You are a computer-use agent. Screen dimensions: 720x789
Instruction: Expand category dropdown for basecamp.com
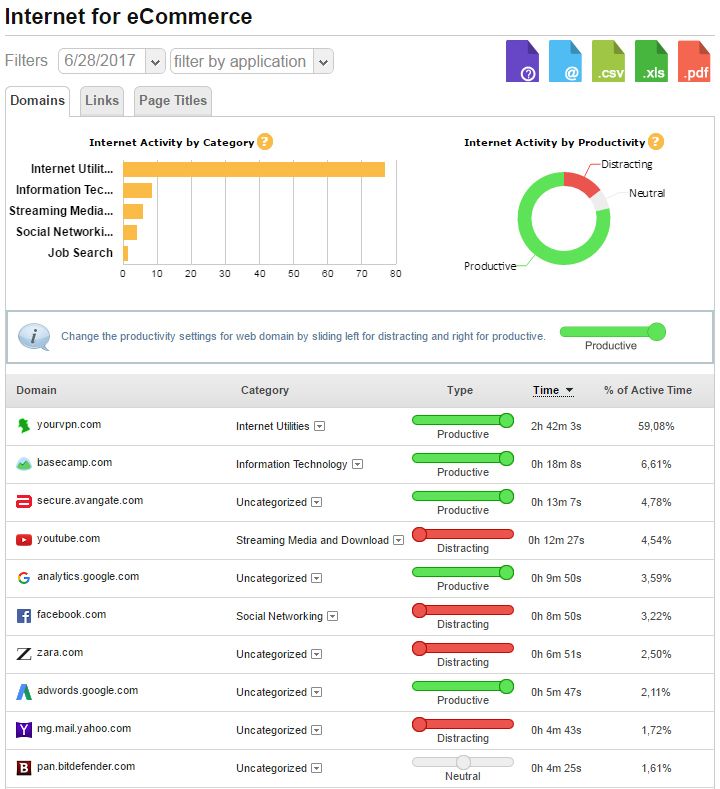(x=357, y=464)
